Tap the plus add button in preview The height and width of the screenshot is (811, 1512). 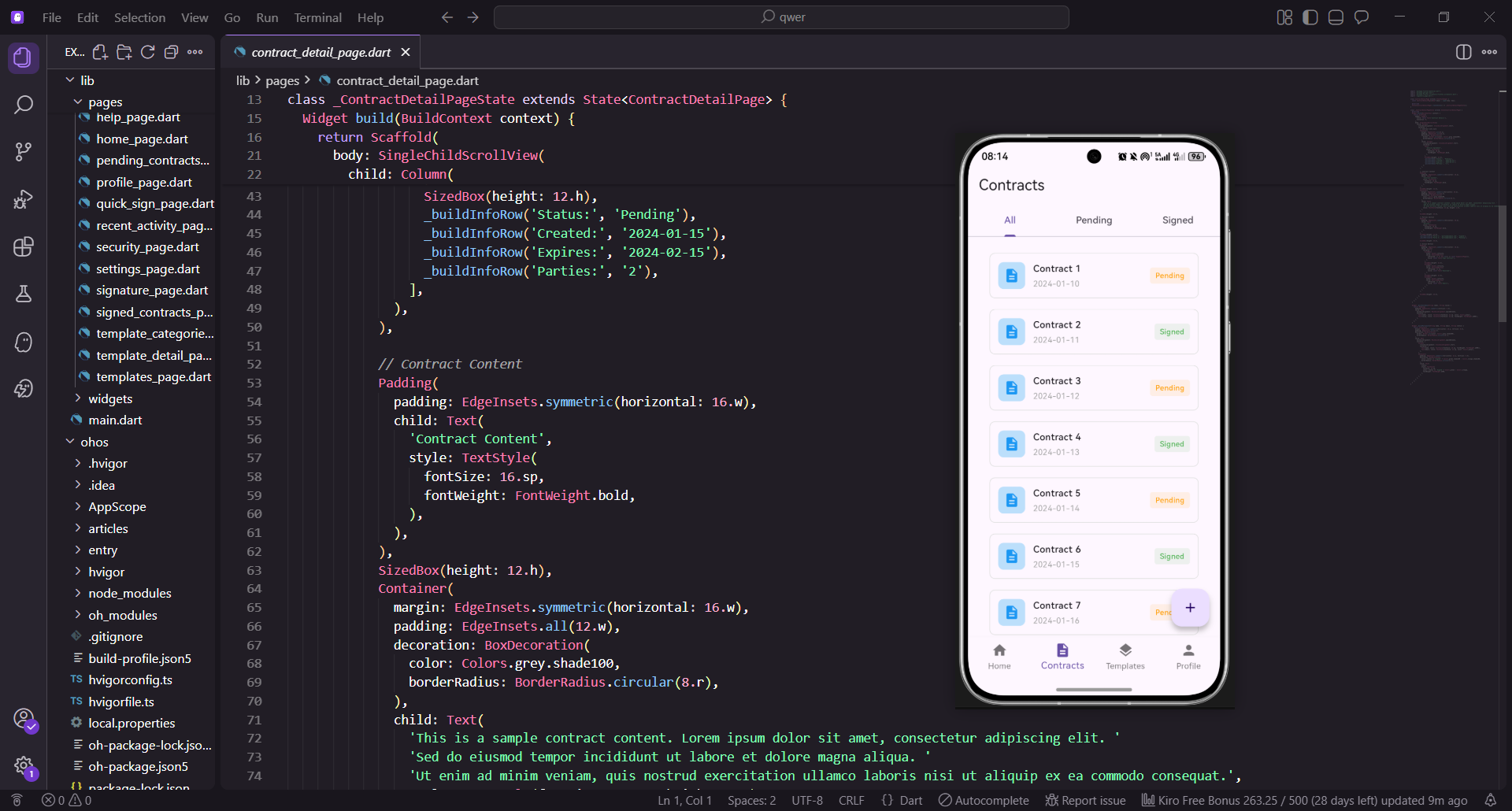[x=1190, y=608]
